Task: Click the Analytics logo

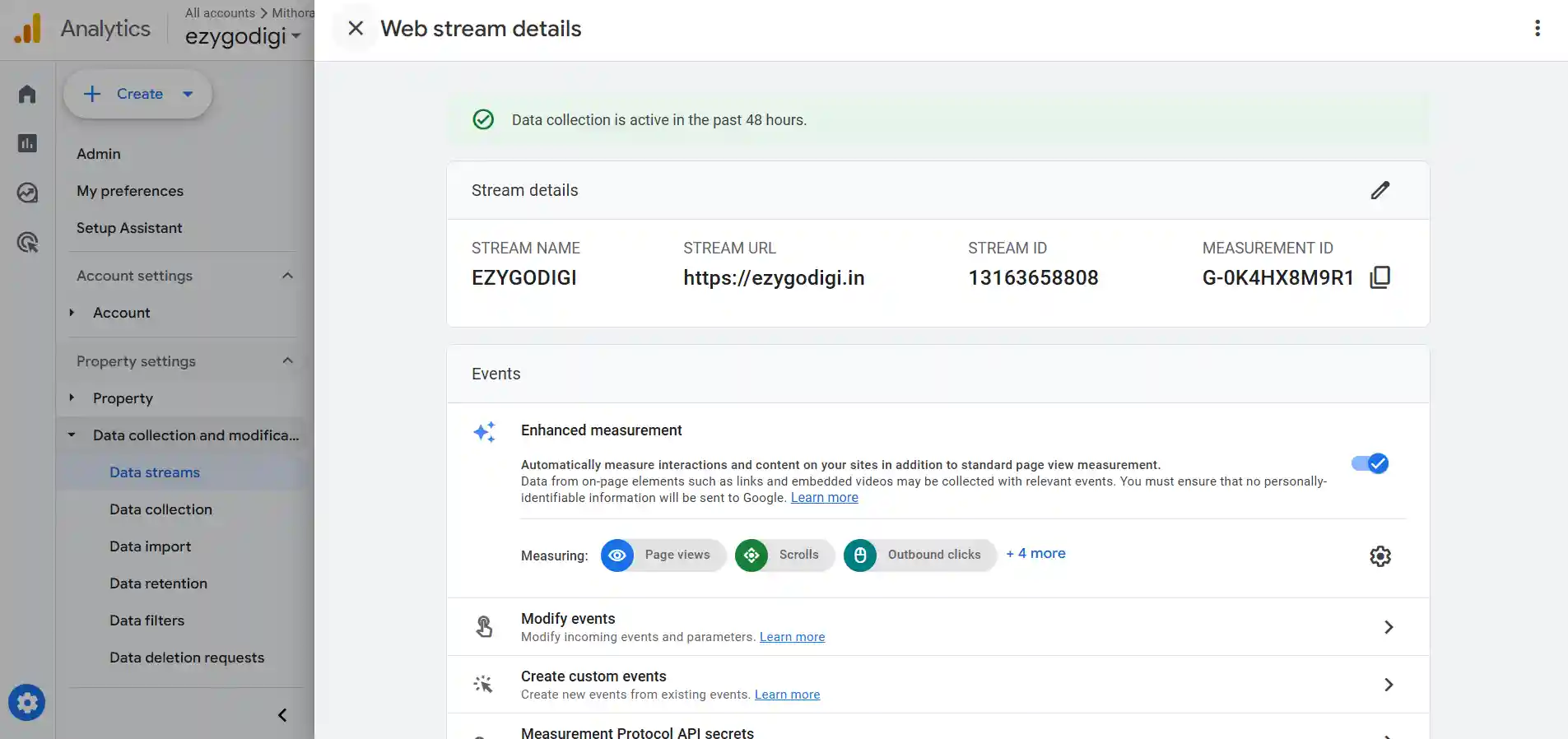Action: (28, 29)
